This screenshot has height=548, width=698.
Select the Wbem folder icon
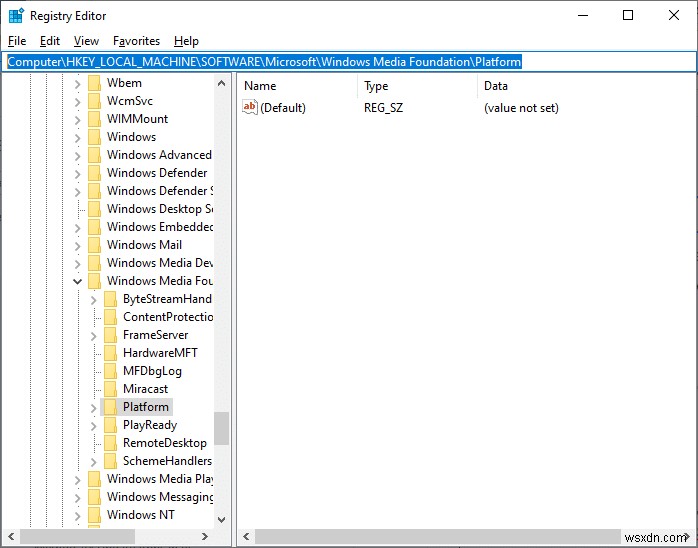pyautogui.click(x=94, y=83)
